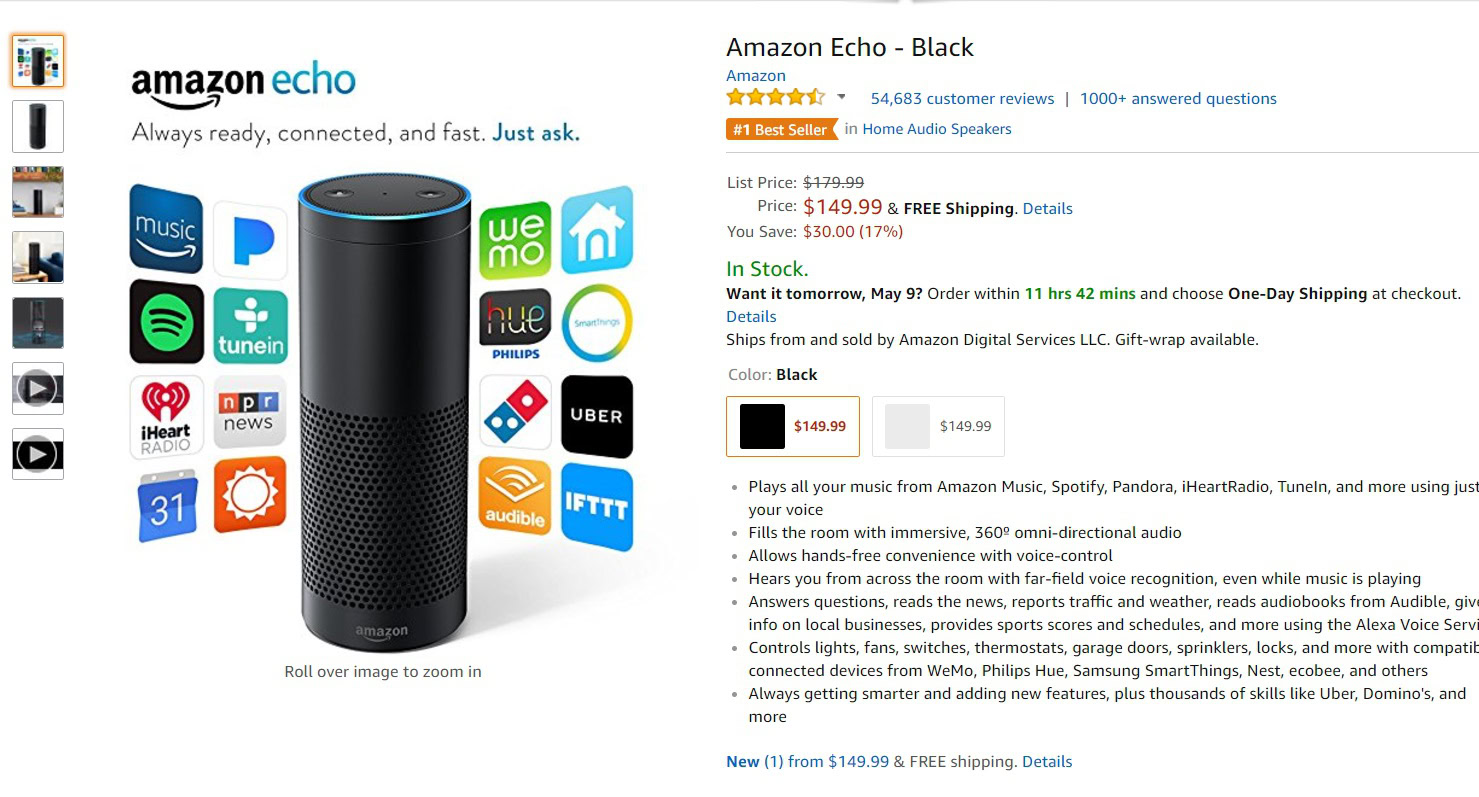
Task: Play the first product video thumbnail
Action: pos(38,388)
